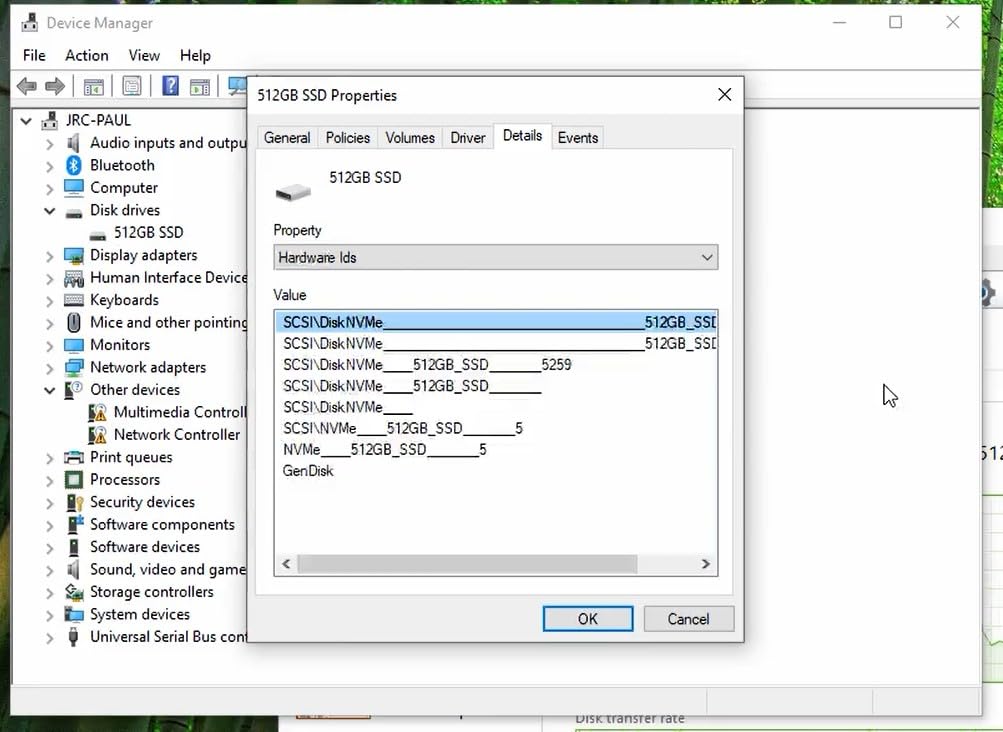Click the Action pane toolbar icon
This screenshot has width=1003, height=732.
pyautogui.click(x=200, y=86)
